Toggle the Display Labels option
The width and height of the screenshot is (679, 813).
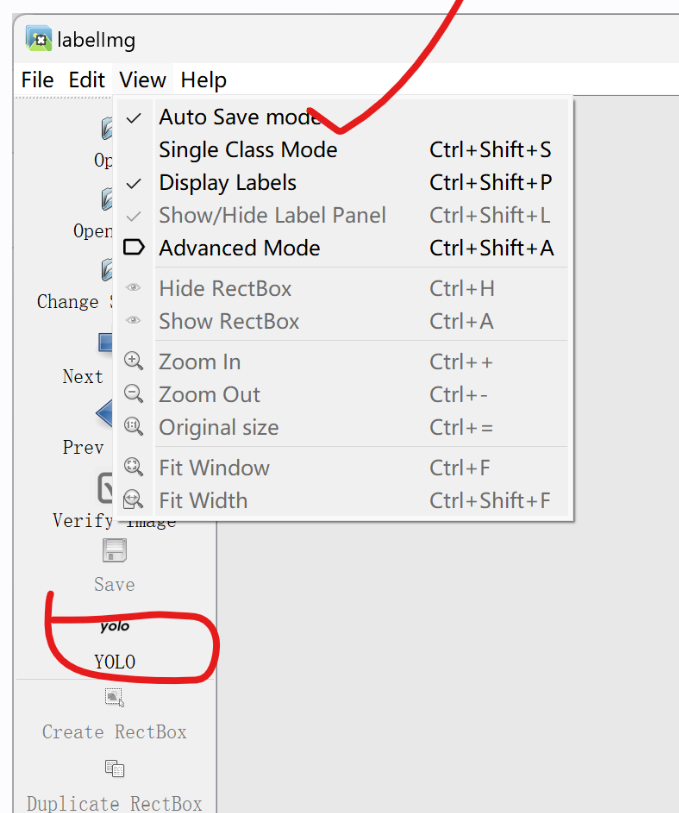pos(227,183)
